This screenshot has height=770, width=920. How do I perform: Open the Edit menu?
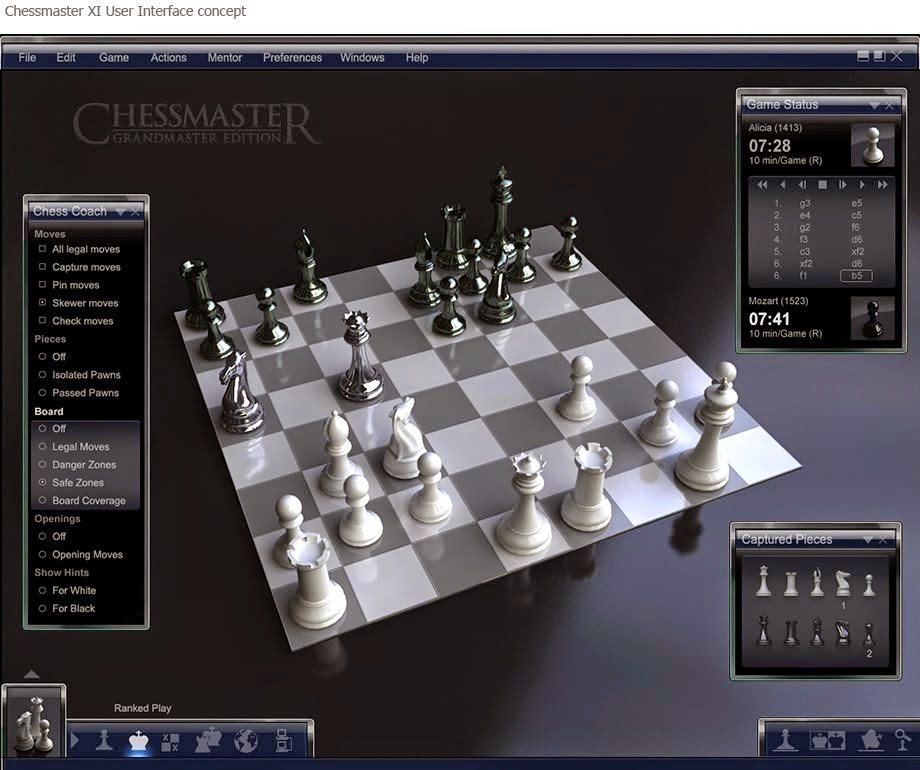(66, 58)
